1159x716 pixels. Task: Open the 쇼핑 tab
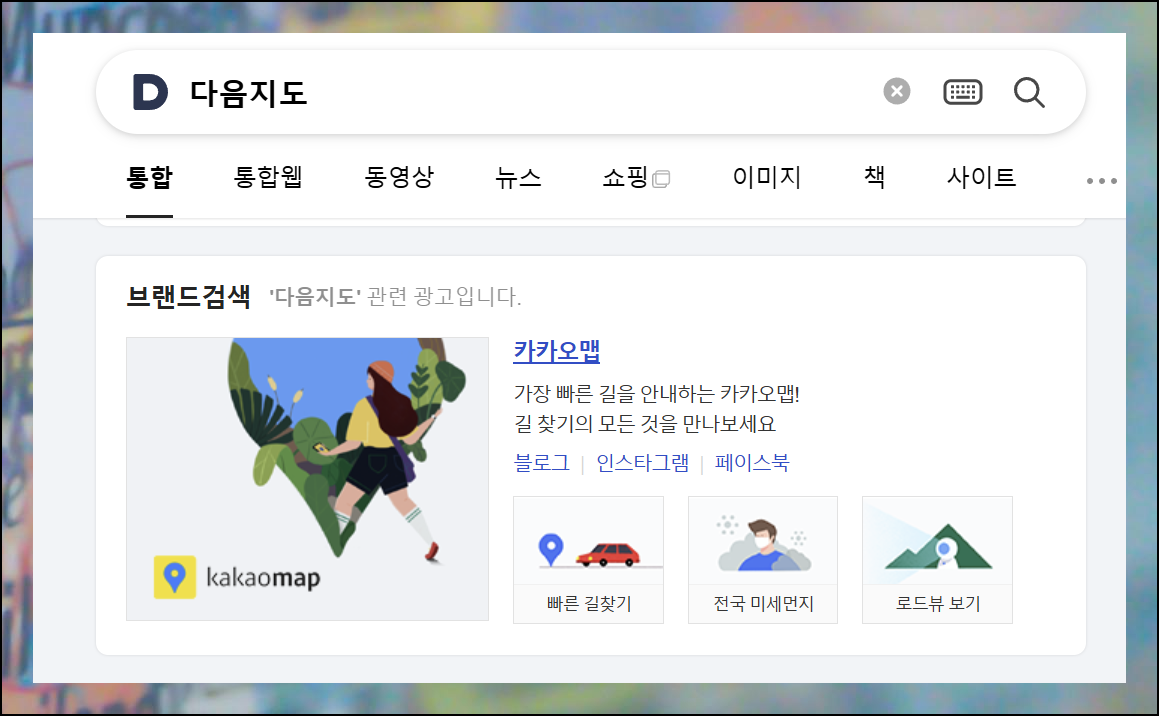click(636, 177)
